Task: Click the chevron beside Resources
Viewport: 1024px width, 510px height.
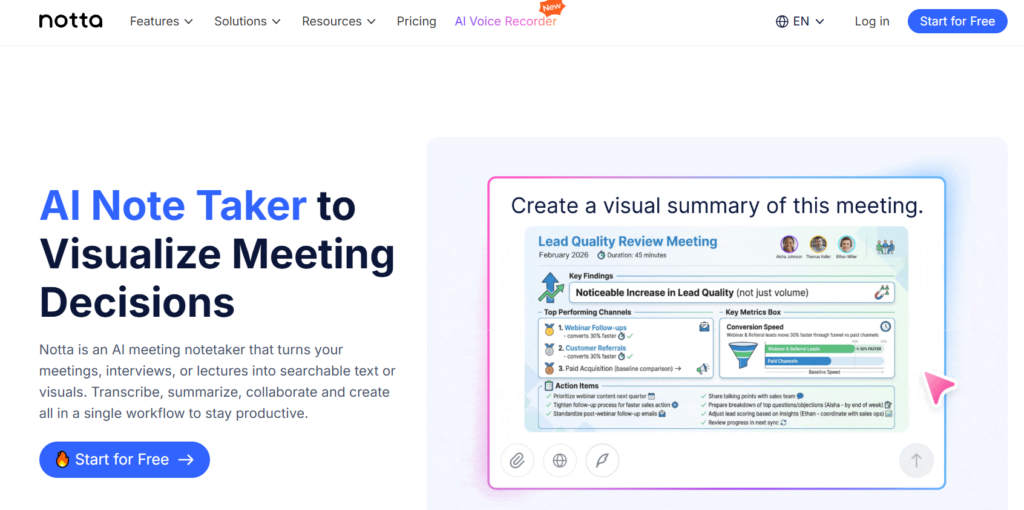Action: [x=372, y=22]
